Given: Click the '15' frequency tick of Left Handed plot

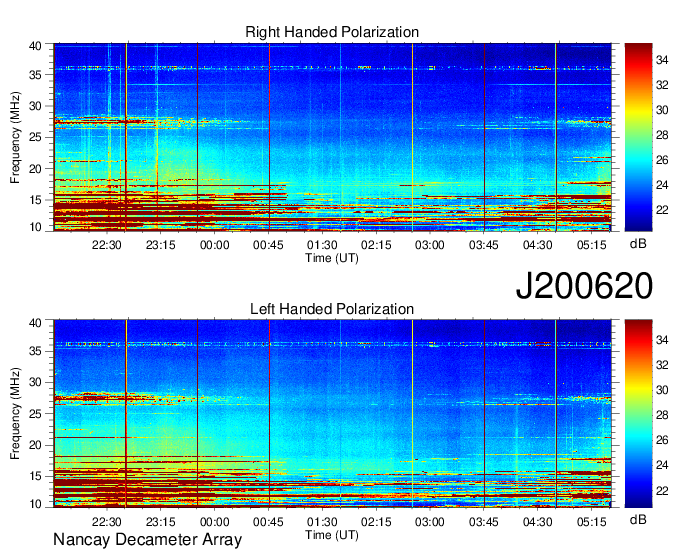Looking at the screenshot, I should pos(35,476).
